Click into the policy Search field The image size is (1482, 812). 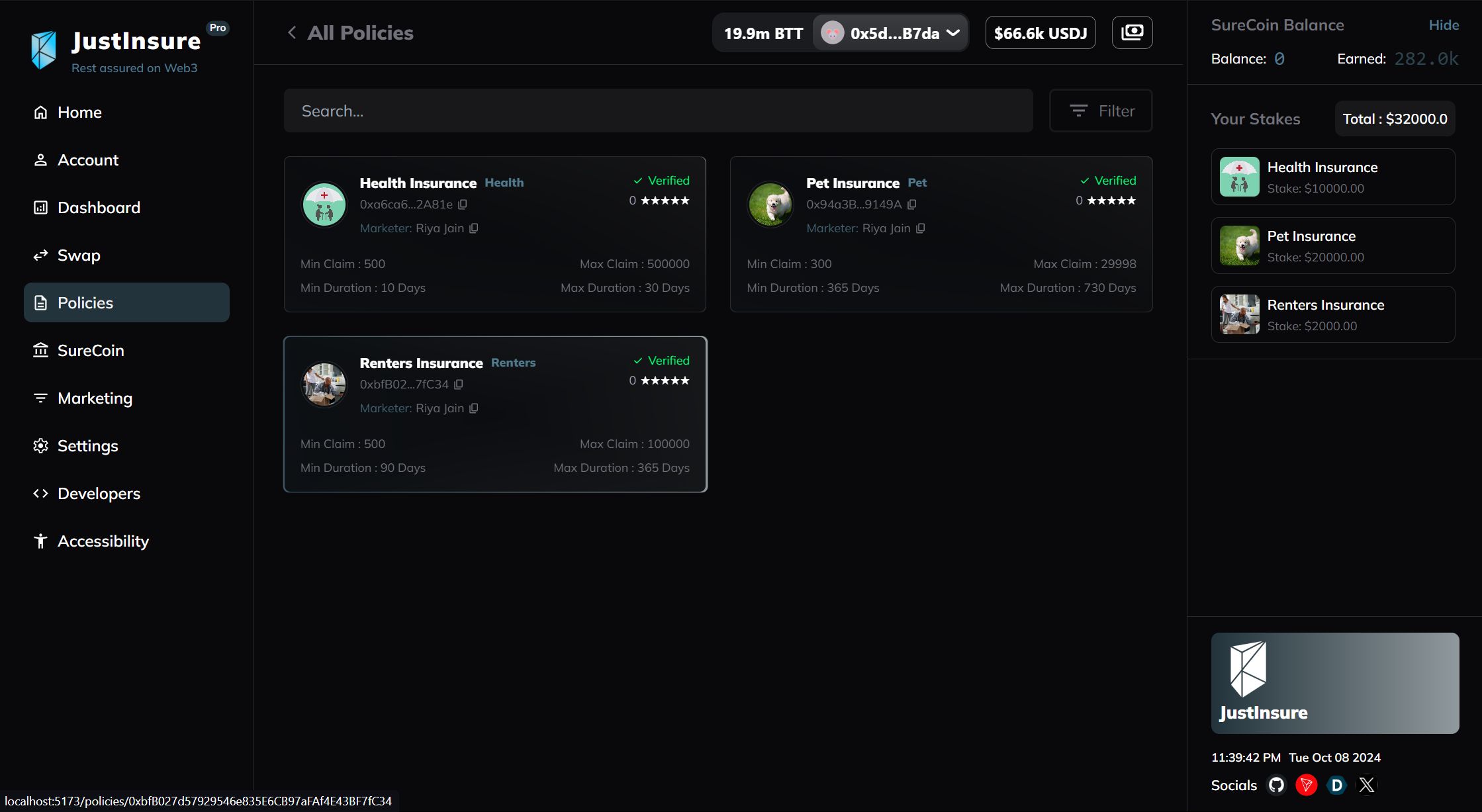658,111
